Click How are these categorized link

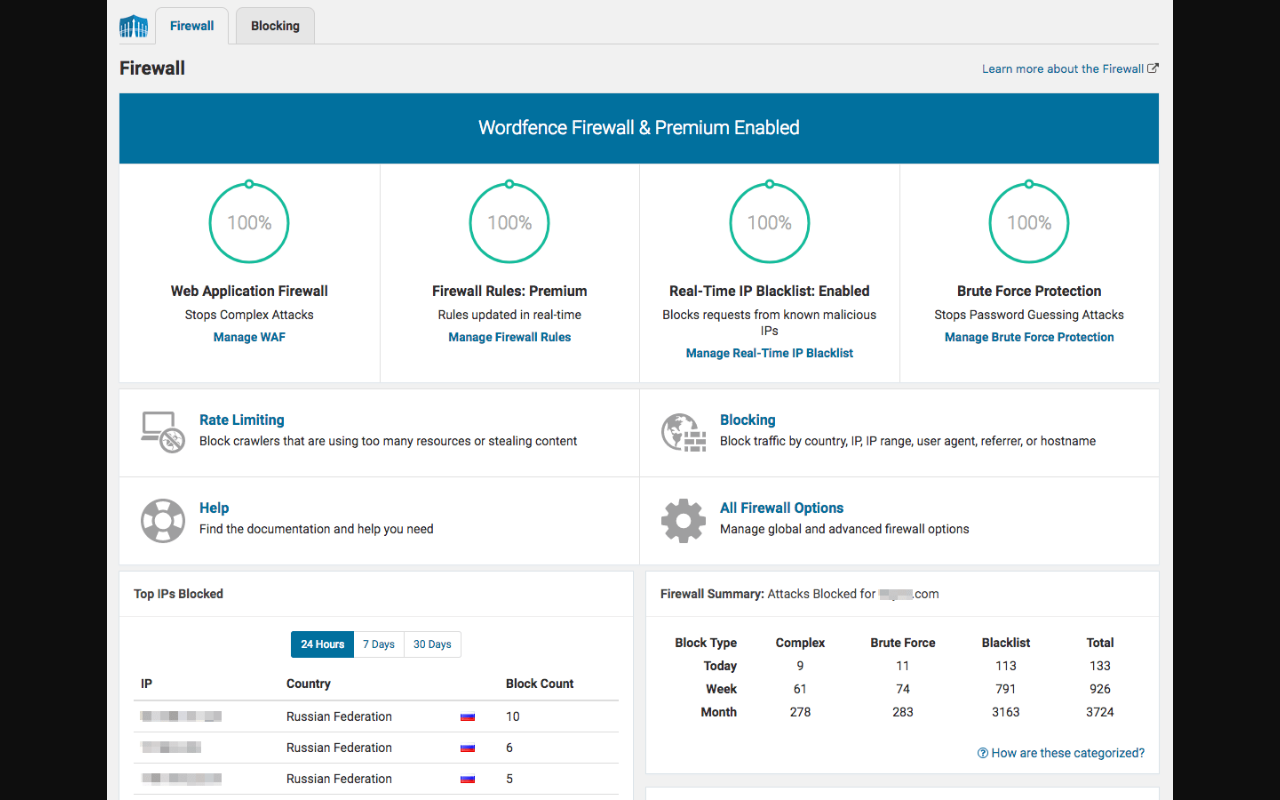1068,753
